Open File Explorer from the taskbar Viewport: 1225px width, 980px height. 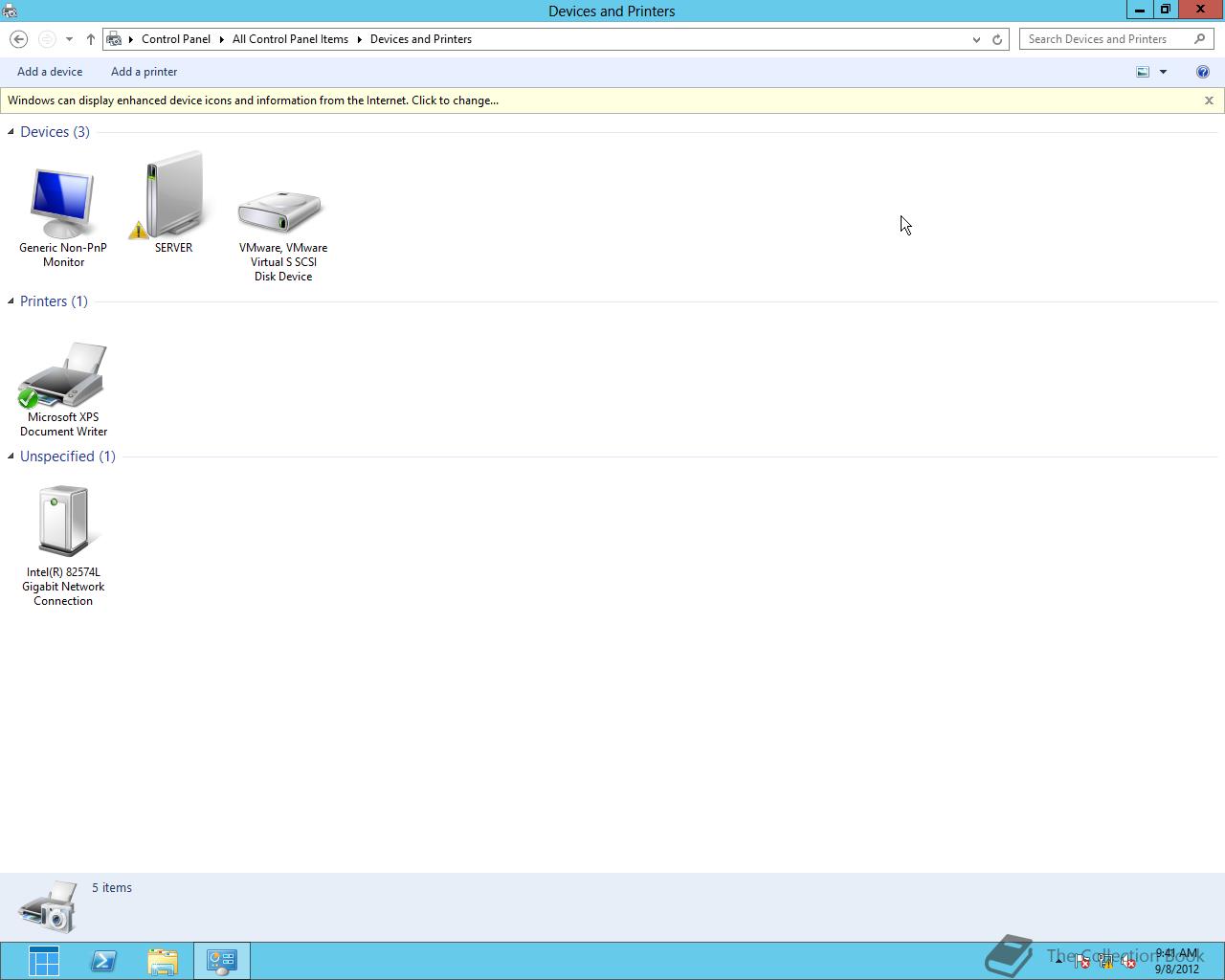[163, 961]
